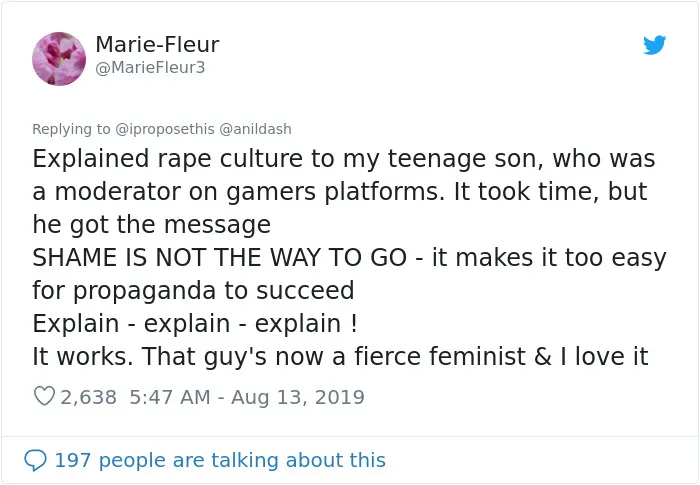The height and width of the screenshot is (485, 700).
Task: Open the @anildash mention
Action: coord(255,129)
